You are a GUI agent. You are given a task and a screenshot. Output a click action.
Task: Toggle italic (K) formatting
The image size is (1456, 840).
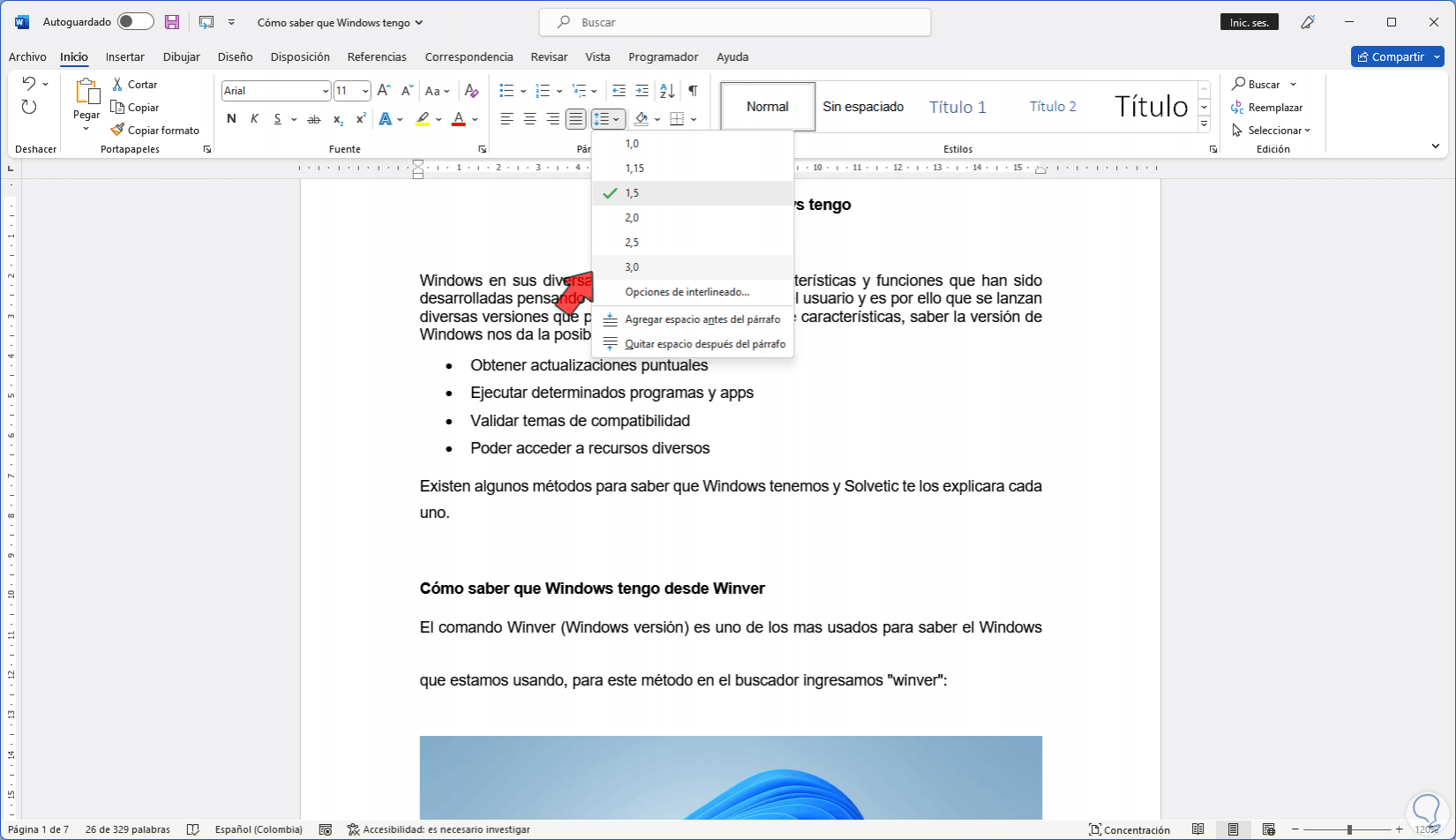[254, 119]
